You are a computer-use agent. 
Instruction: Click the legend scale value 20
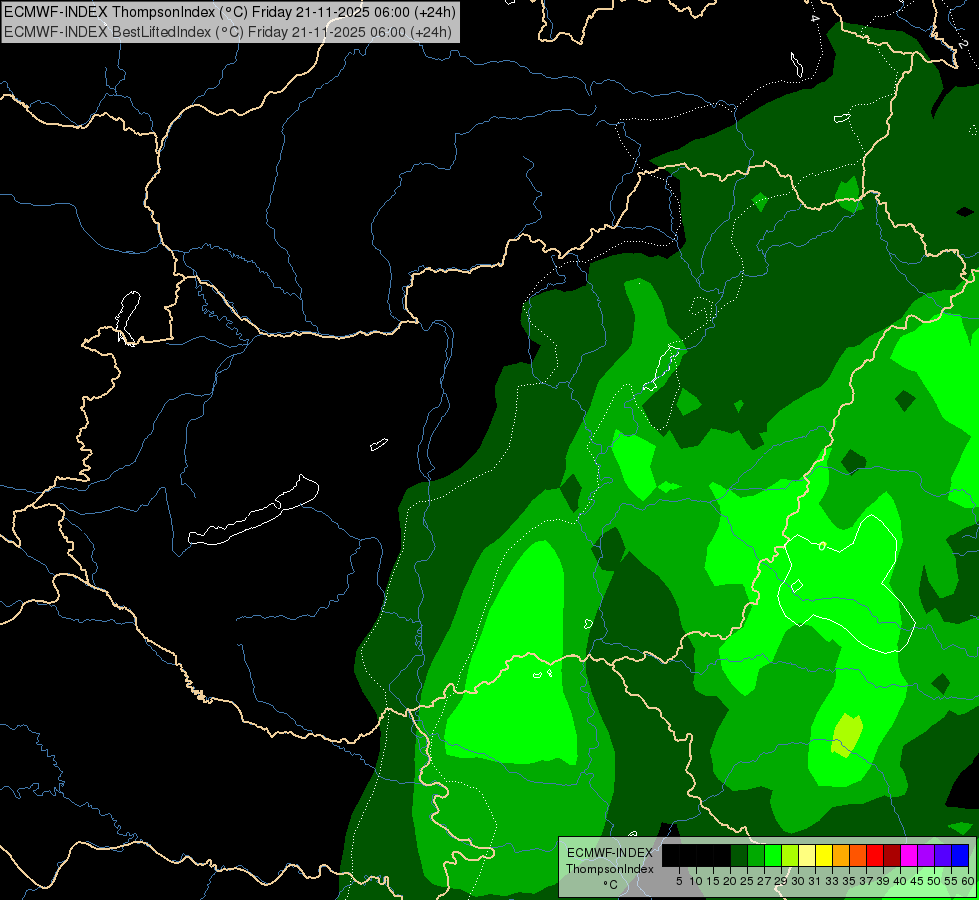coord(730,881)
